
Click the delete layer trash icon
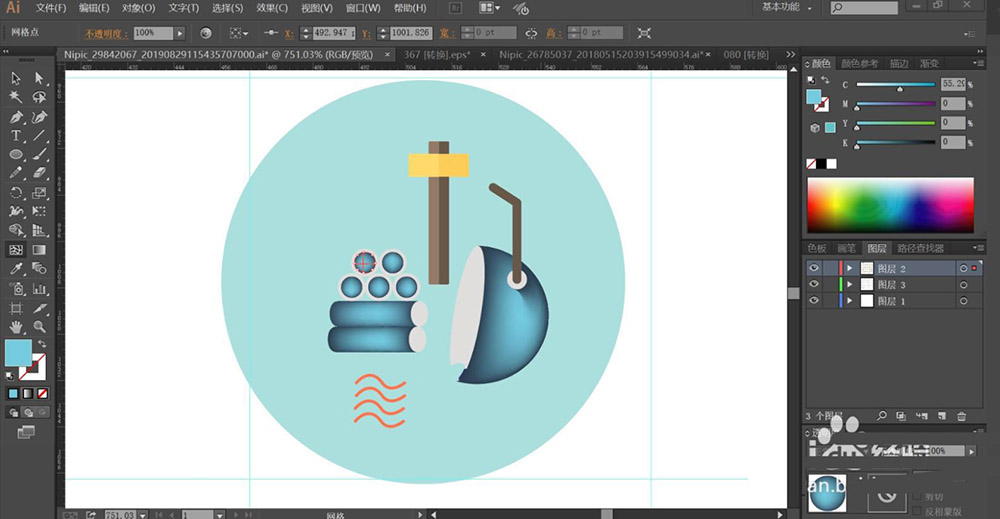coord(962,415)
